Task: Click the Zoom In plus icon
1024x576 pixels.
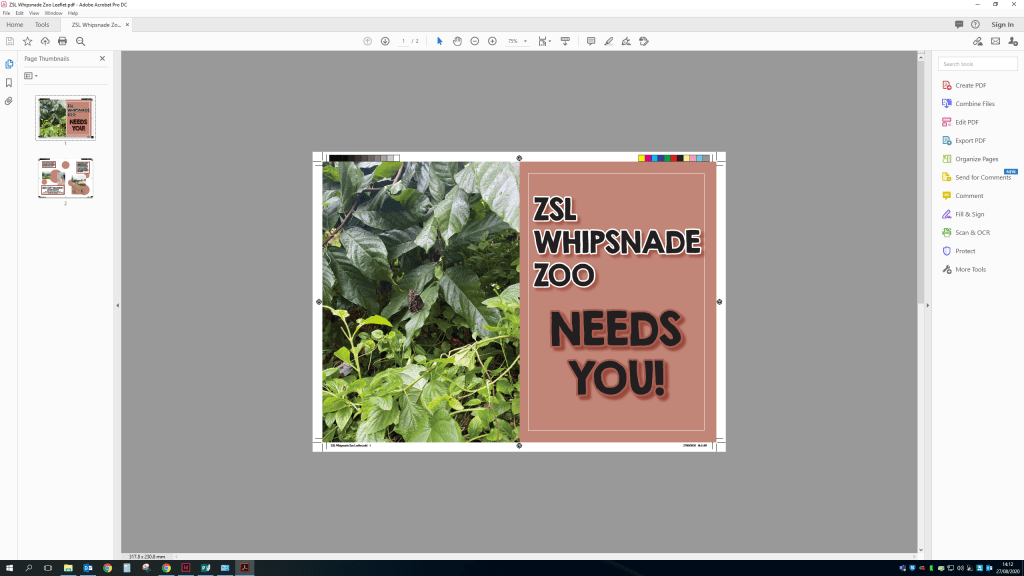Action: point(492,41)
